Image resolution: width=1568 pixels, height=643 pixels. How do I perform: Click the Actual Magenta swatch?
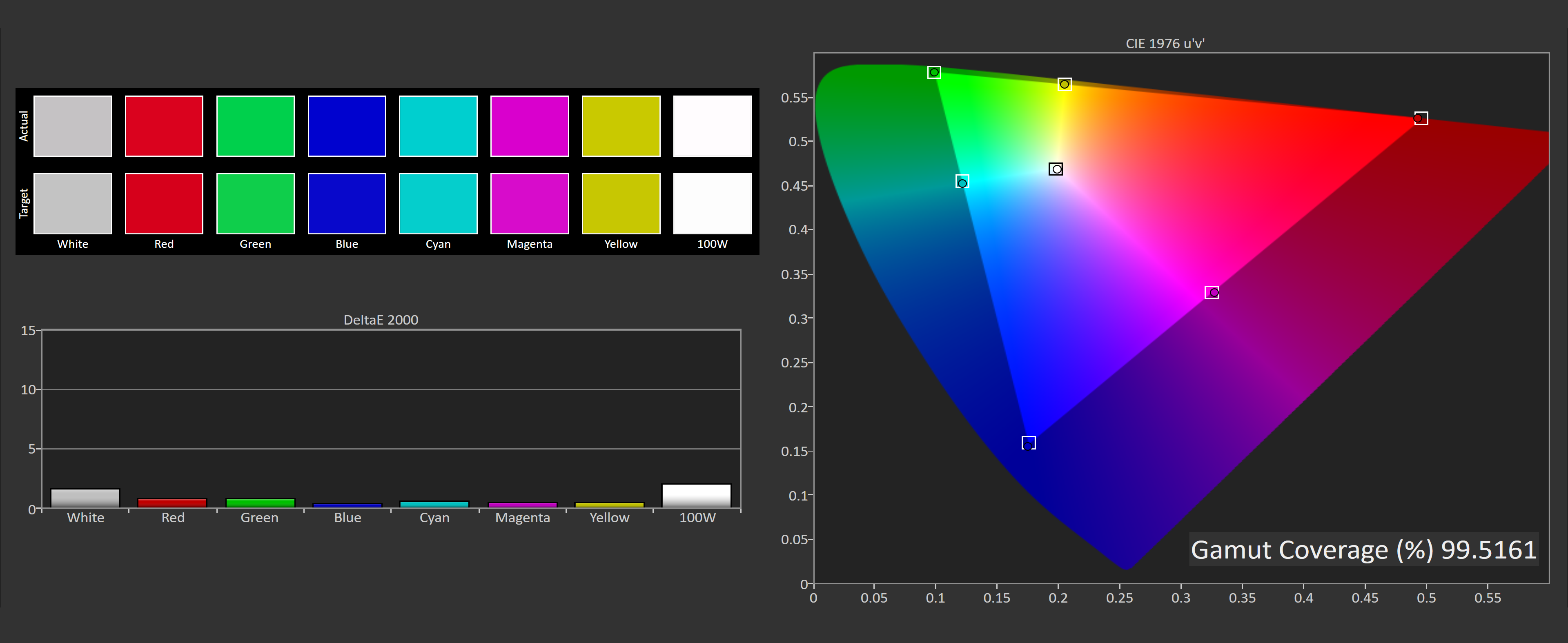530,126
